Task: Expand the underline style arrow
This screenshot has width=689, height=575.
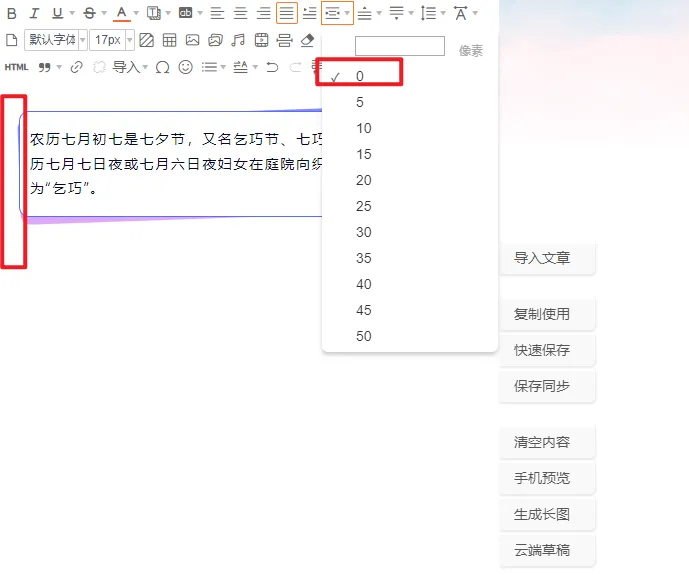Action: [72, 13]
